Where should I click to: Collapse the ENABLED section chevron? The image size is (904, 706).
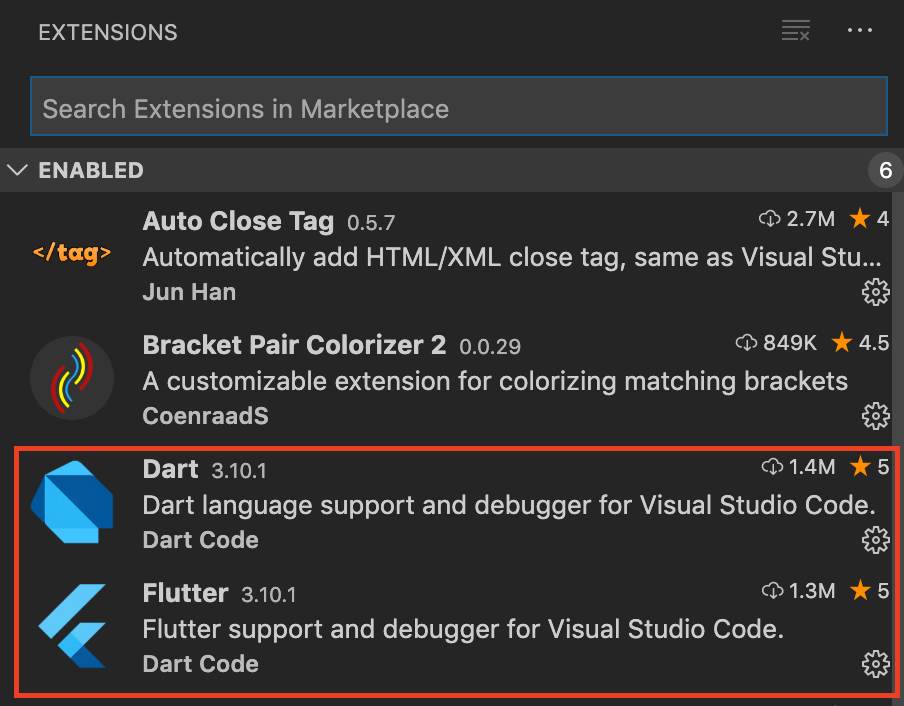[17, 170]
